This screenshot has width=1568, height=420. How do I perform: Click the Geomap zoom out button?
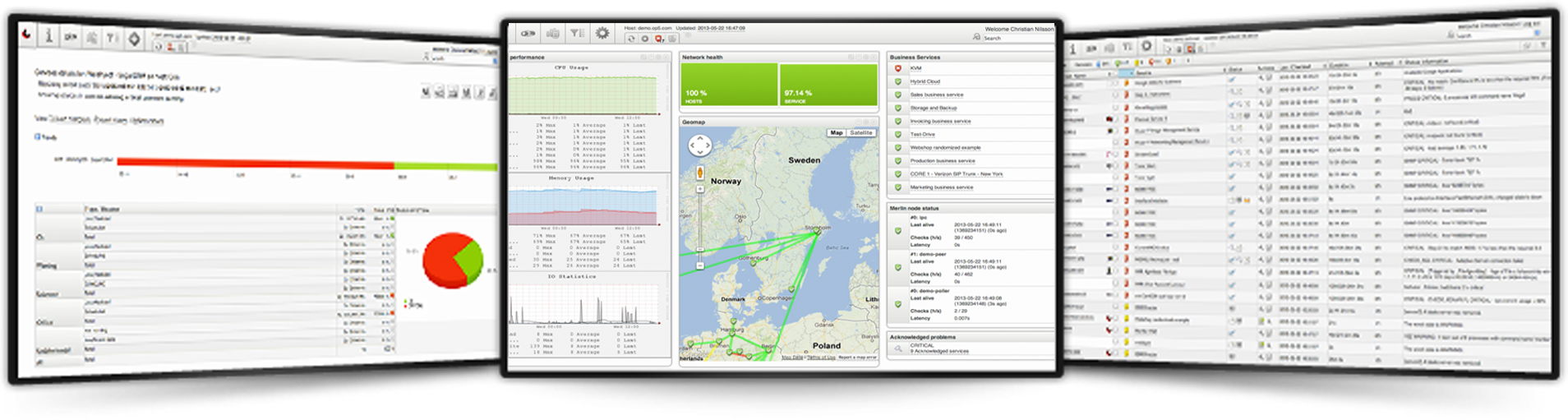(700, 265)
